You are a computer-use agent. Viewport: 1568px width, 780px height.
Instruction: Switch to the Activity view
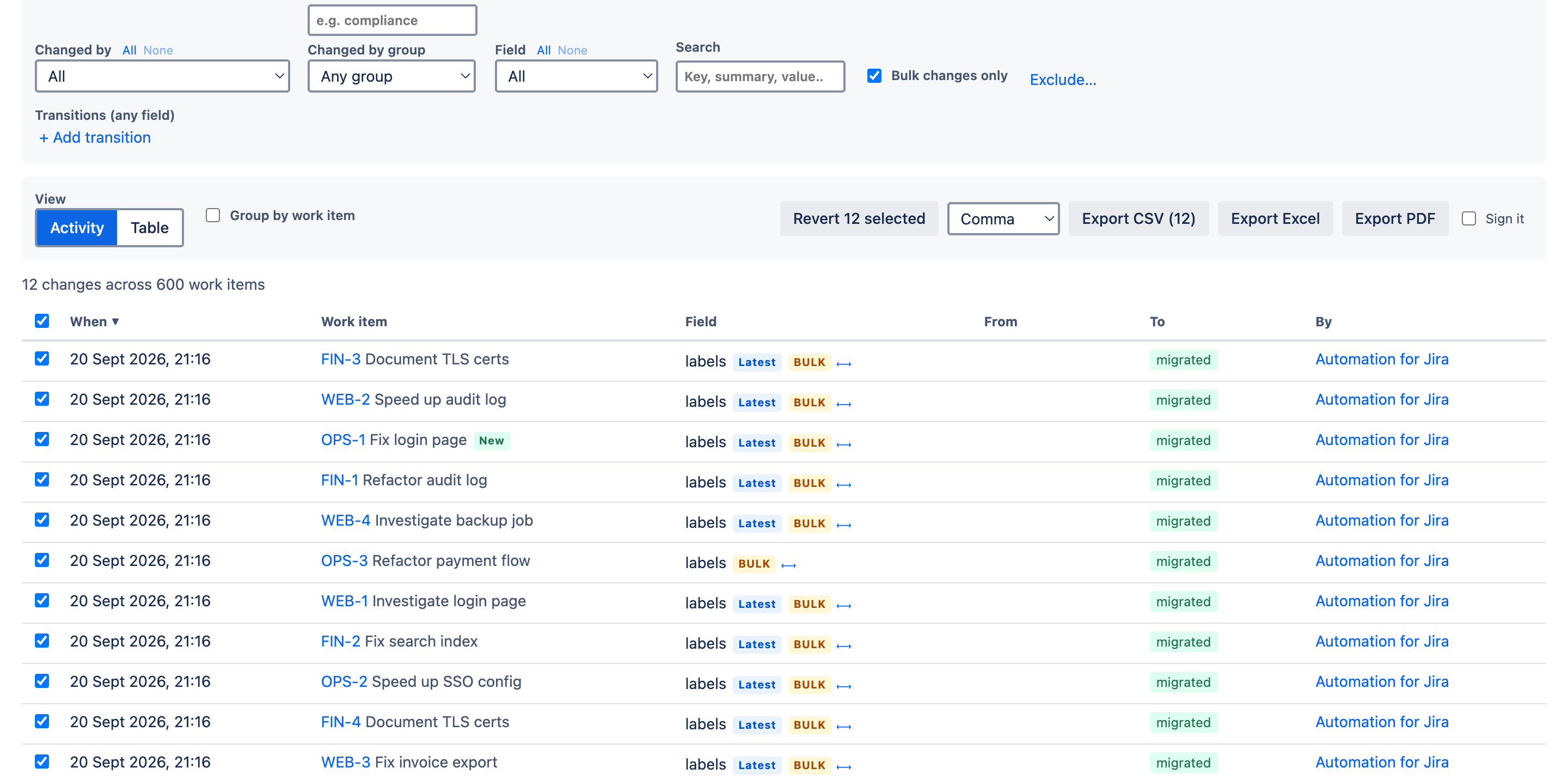point(77,228)
